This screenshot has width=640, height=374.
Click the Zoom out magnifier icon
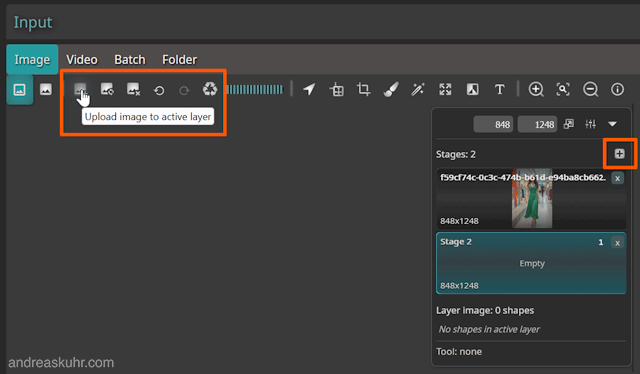pos(590,89)
